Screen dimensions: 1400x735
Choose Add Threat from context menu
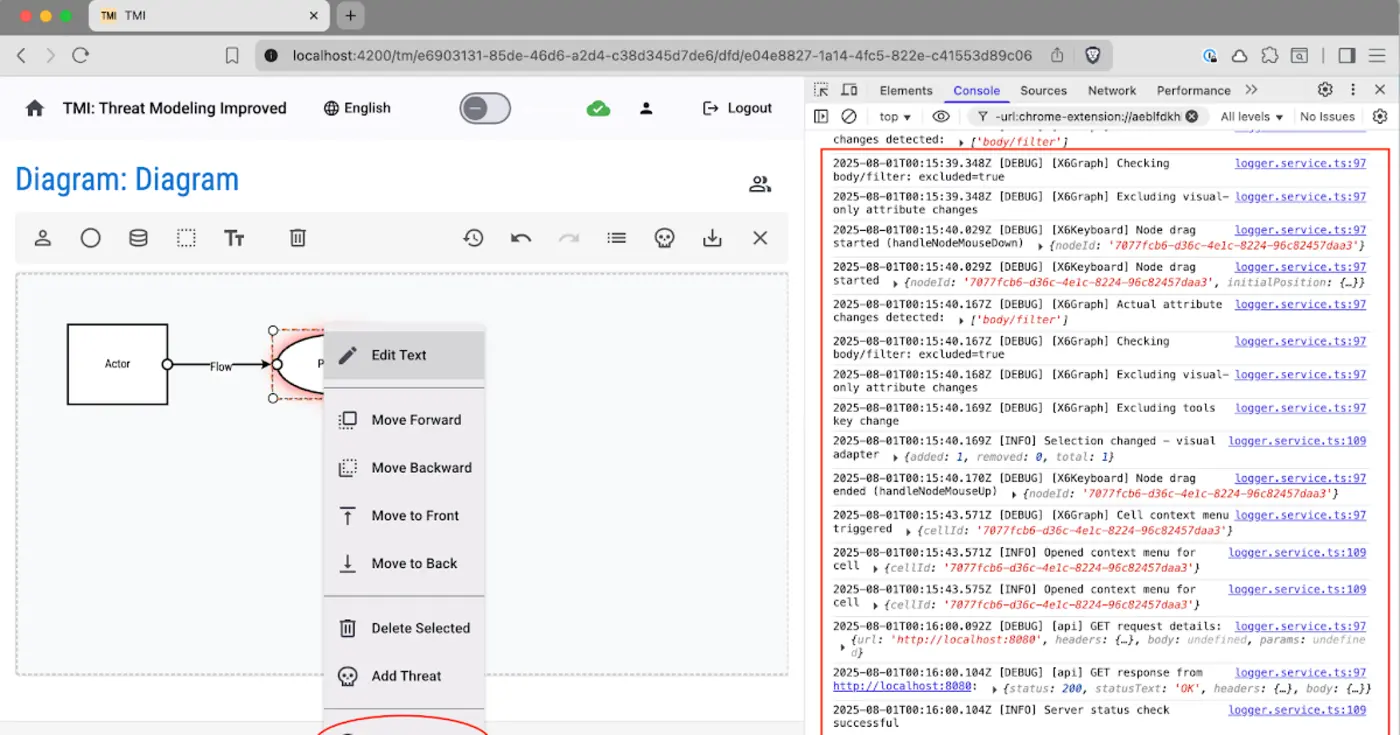click(404, 676)
